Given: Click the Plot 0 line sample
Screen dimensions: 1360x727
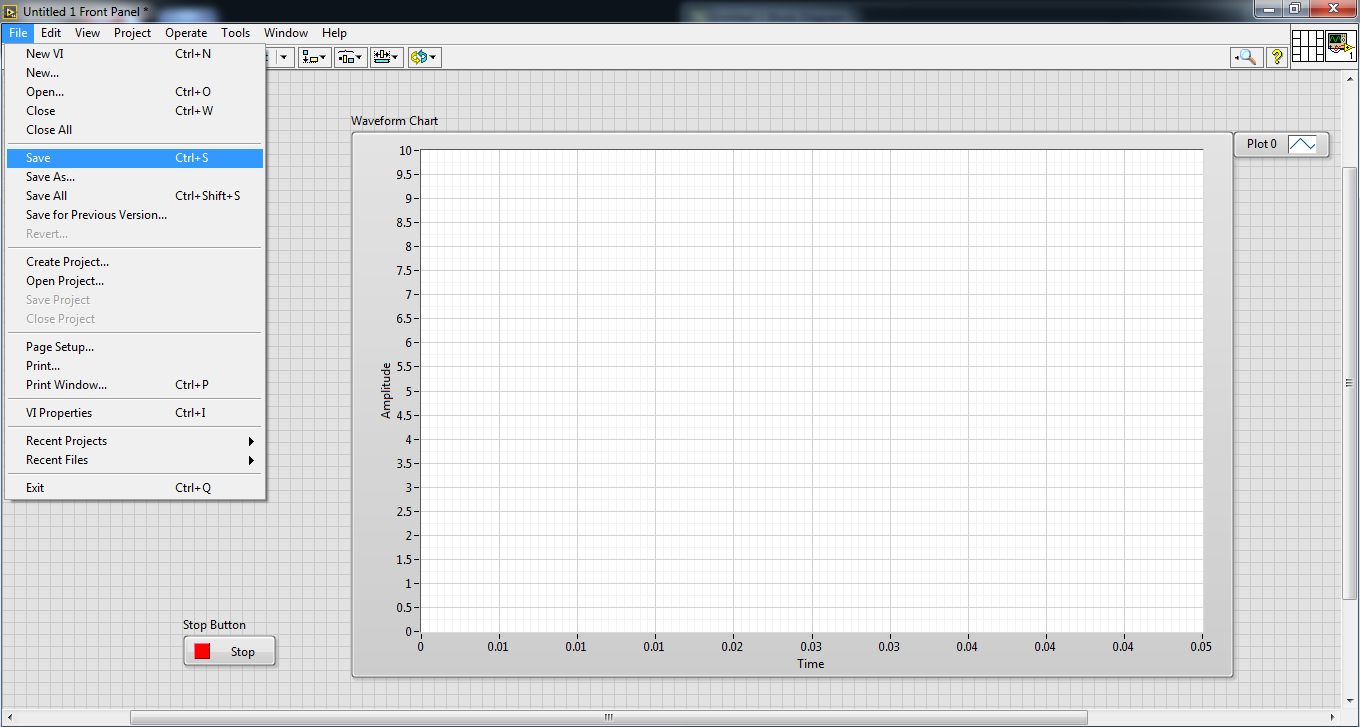Looking at the screenshot, I should (1302, 144).
